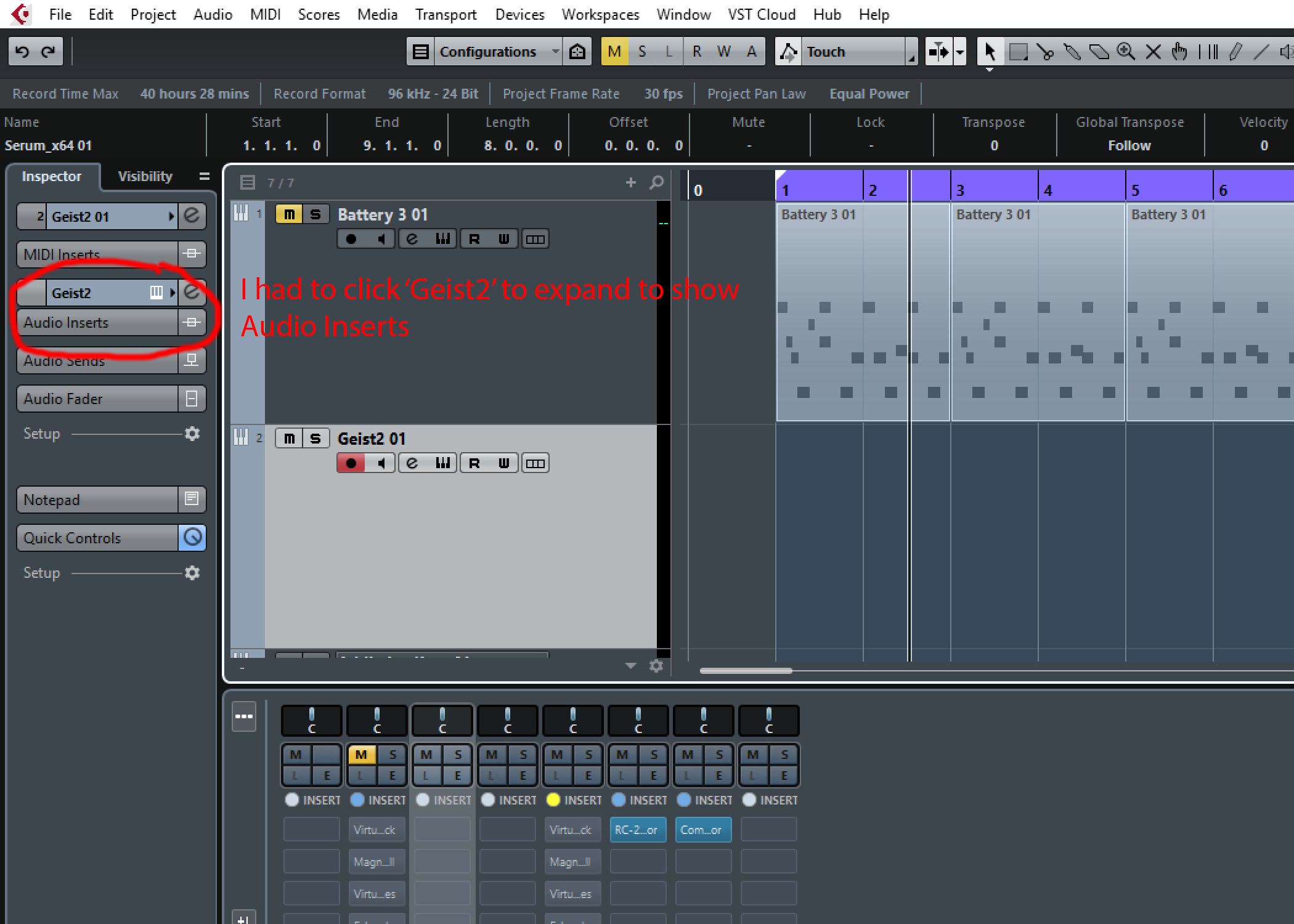The image size is (1294, 924).
Task: Open the window layout setup icon
Action: [x=421, y=52]
